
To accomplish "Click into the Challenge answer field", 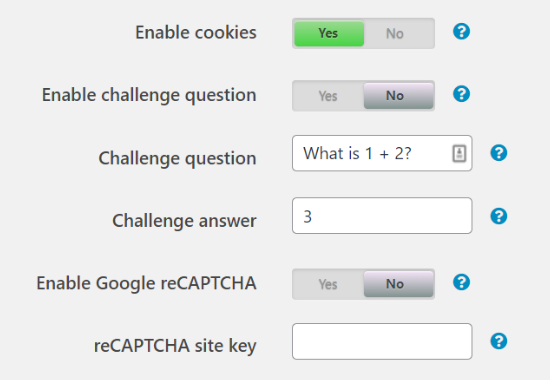I will click(382, 216).
